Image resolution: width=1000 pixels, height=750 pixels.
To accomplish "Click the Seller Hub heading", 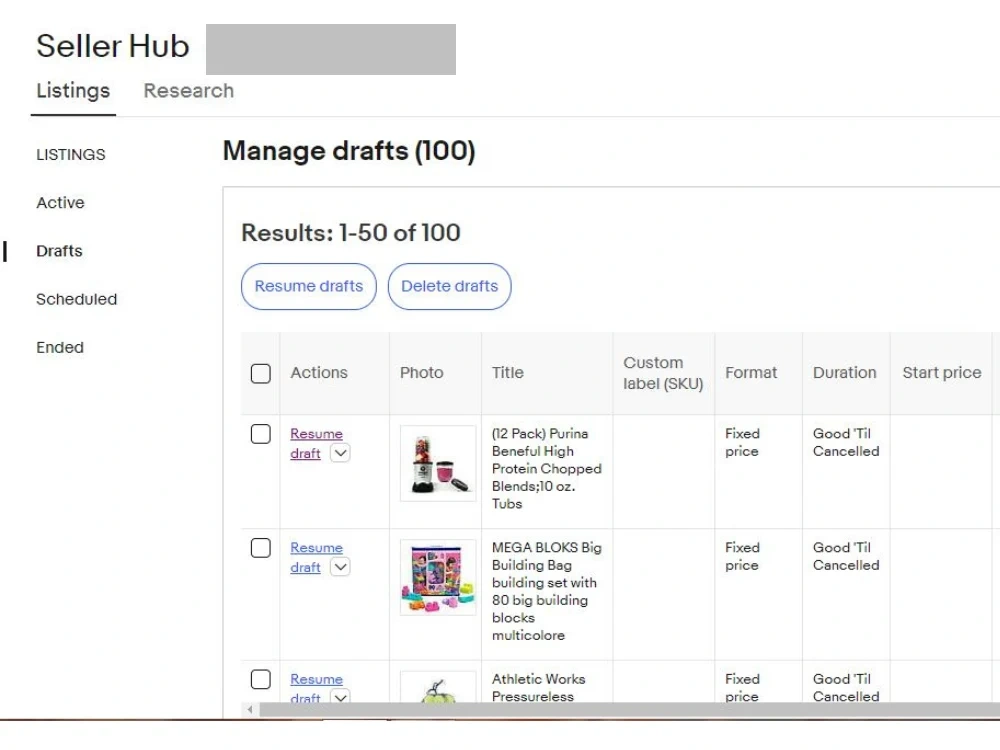I will point(113,46).
